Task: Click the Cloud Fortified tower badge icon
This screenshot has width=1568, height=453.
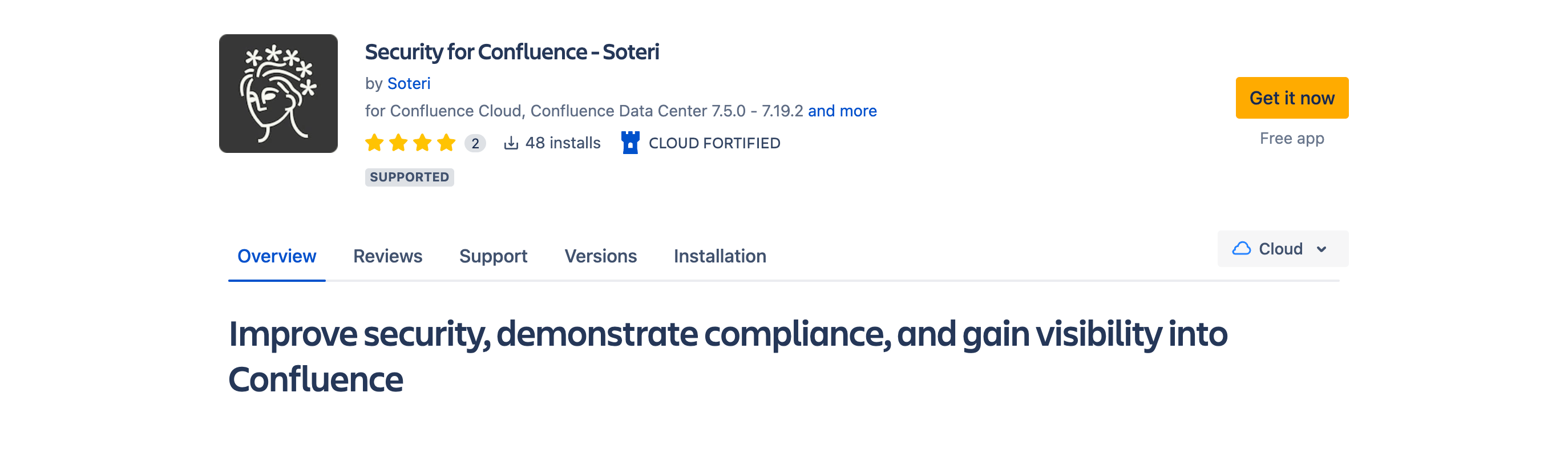Action: point(630,143)
